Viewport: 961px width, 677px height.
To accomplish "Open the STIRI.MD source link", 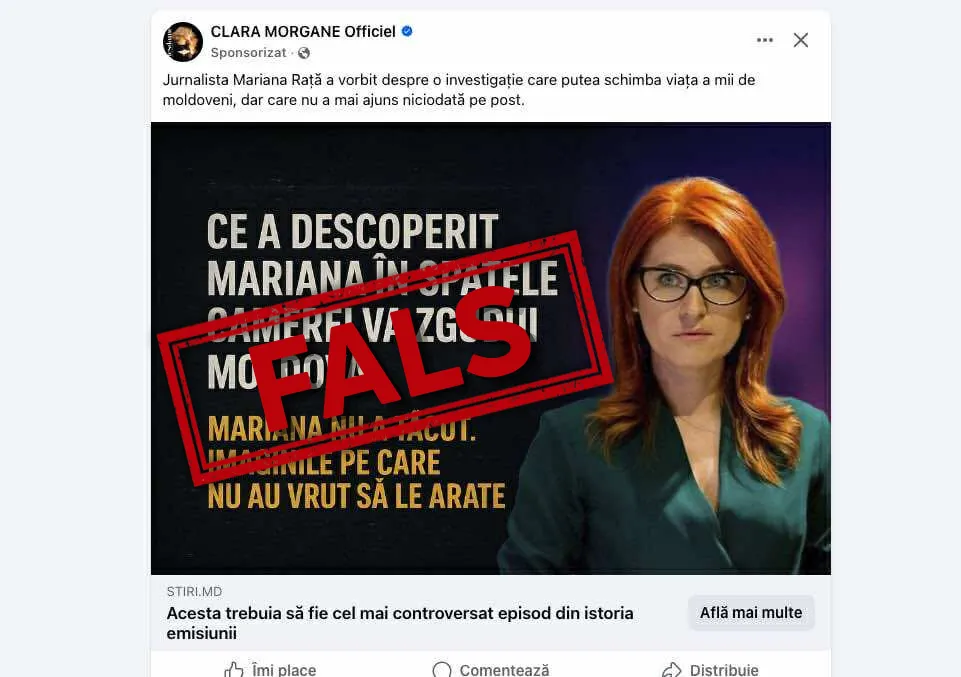I will (194, 591).
